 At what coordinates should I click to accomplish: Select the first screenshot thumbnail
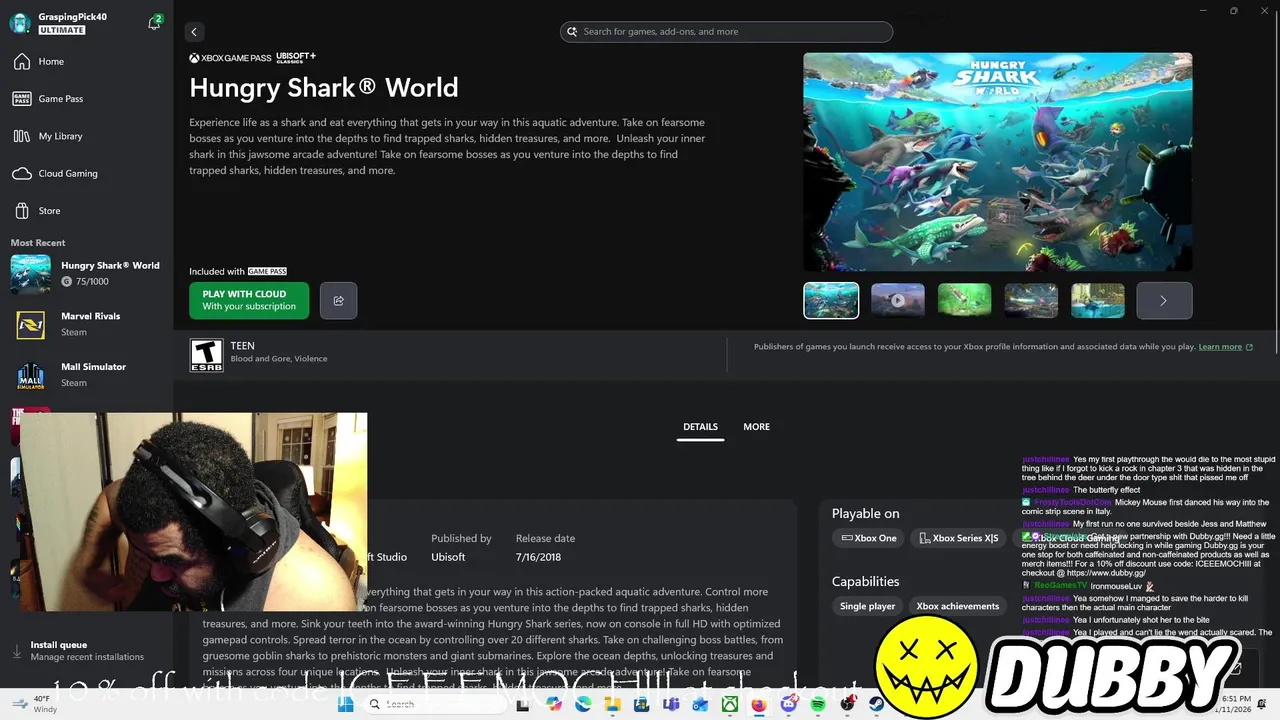pyautogui.click(x=831, y=300)
